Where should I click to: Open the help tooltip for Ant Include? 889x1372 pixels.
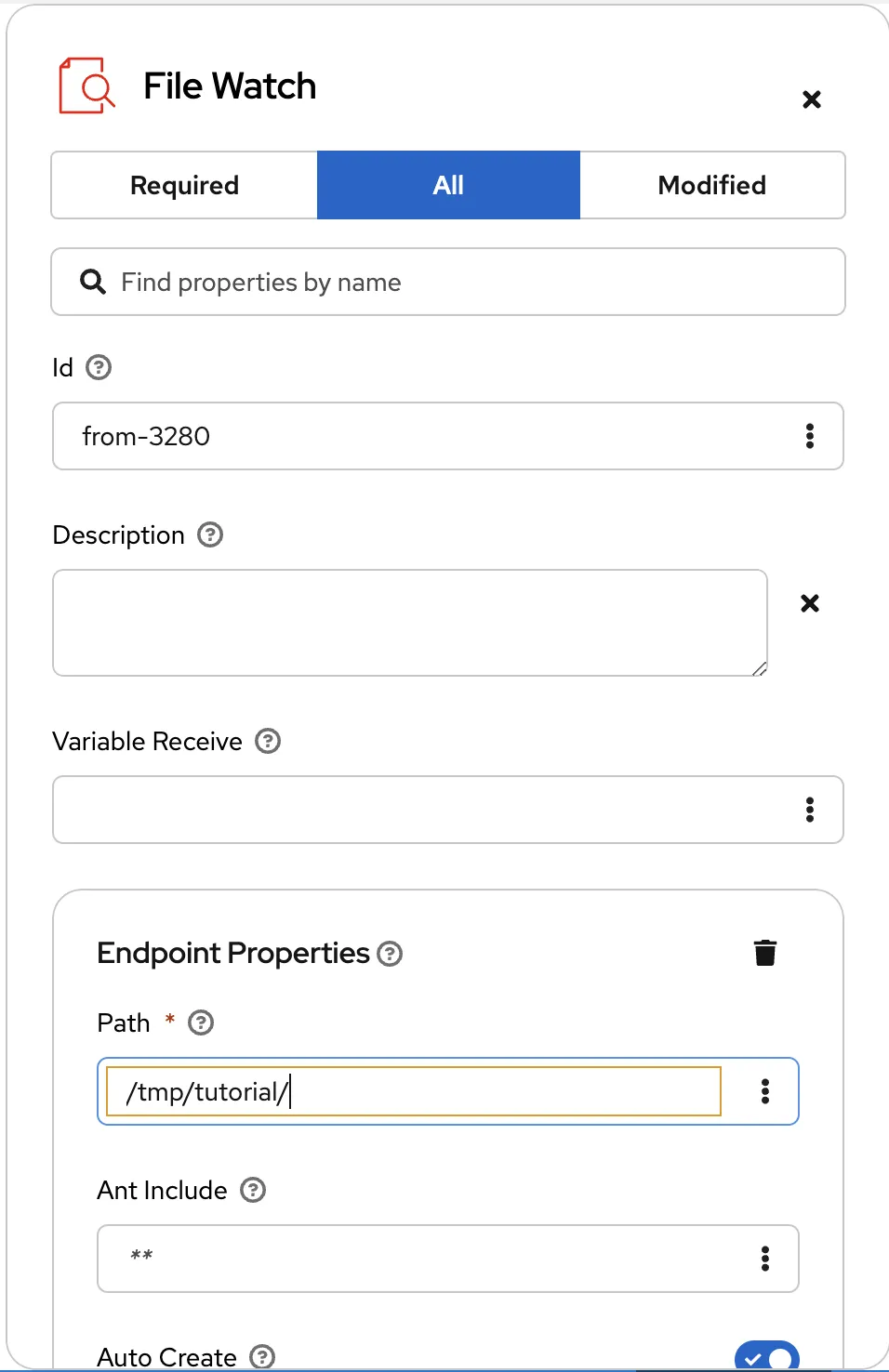tap(252, 1190)
